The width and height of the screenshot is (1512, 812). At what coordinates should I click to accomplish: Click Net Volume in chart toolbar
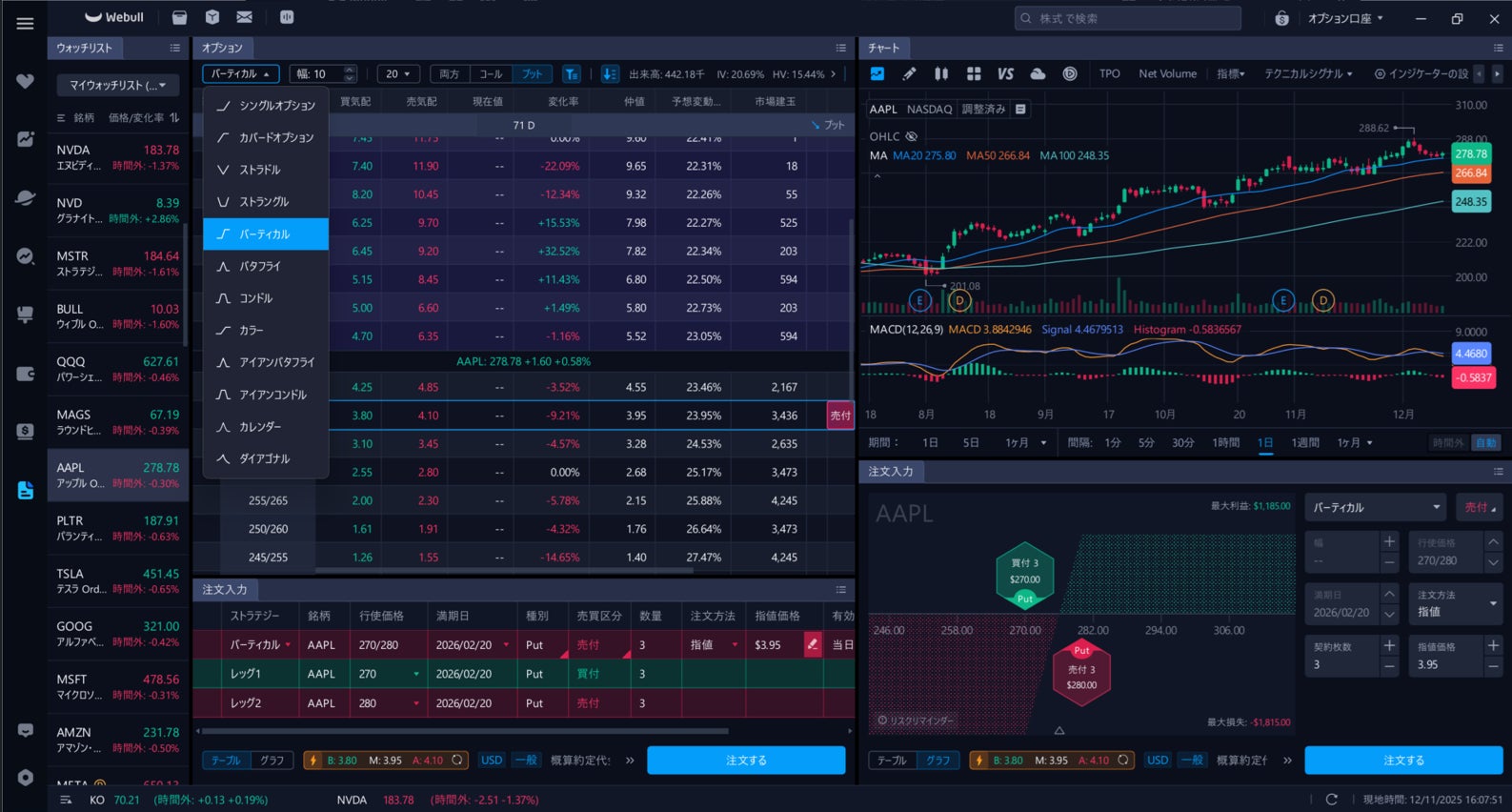tap(1167, 73)
